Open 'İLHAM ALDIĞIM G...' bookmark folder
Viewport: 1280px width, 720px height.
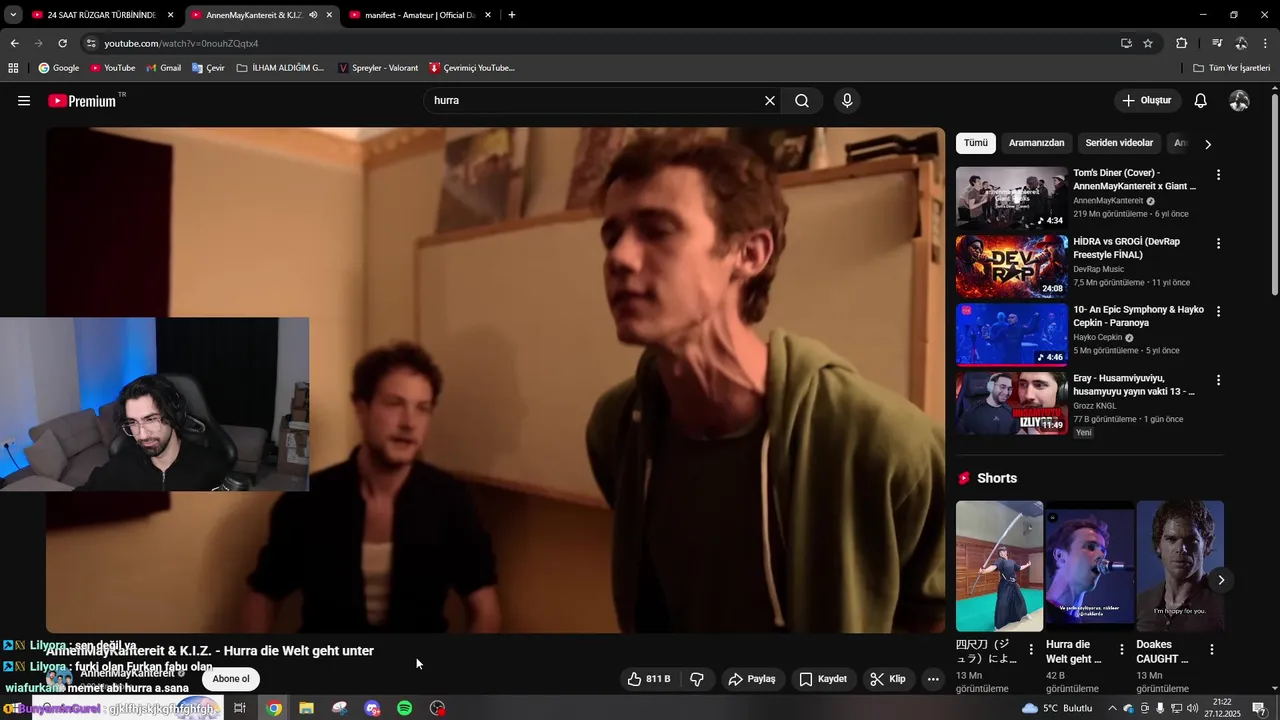[x=280, y=68]
